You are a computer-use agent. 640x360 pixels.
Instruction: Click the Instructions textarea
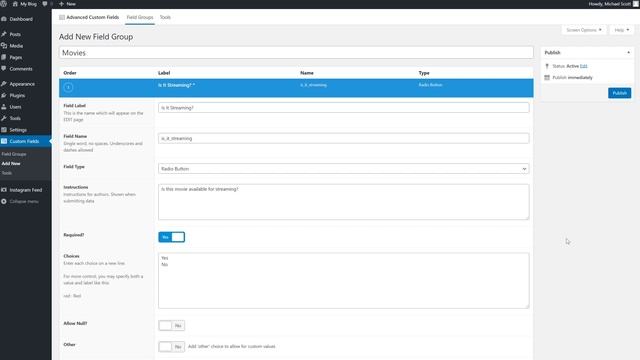[344, 202]
